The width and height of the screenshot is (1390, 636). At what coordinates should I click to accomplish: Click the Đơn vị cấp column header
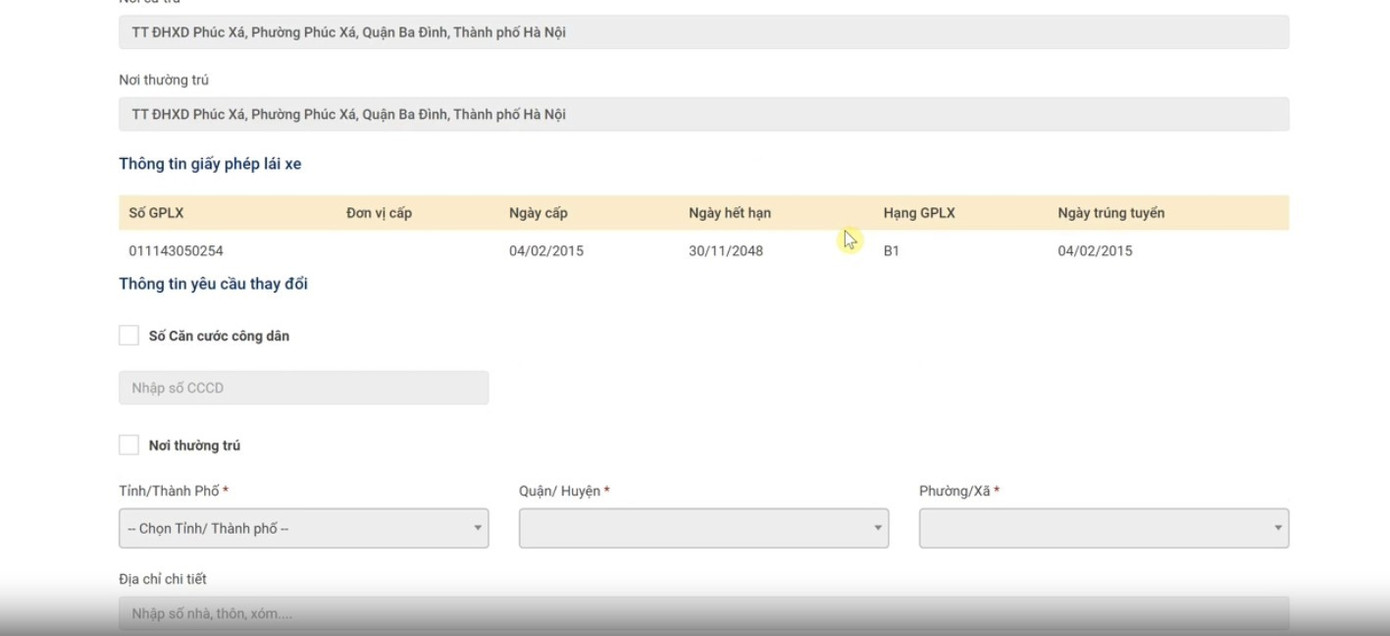379,213
